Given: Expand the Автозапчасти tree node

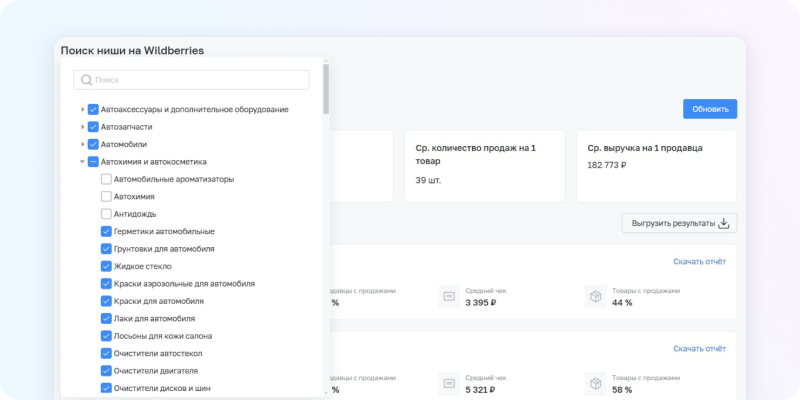Looking at the screenshot, I should pyautogui.click(x=82, y=127).
